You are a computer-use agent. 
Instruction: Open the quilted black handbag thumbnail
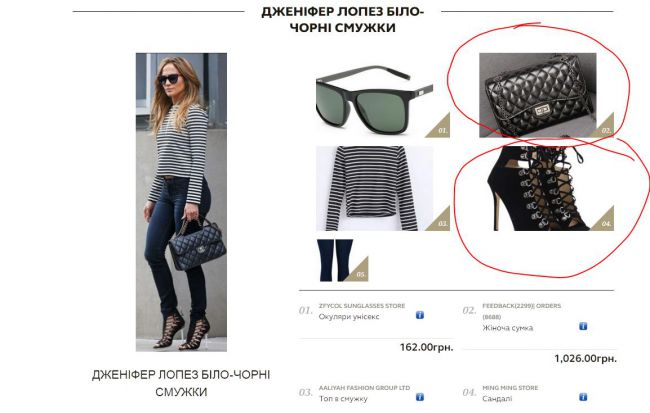click(538, 95)
